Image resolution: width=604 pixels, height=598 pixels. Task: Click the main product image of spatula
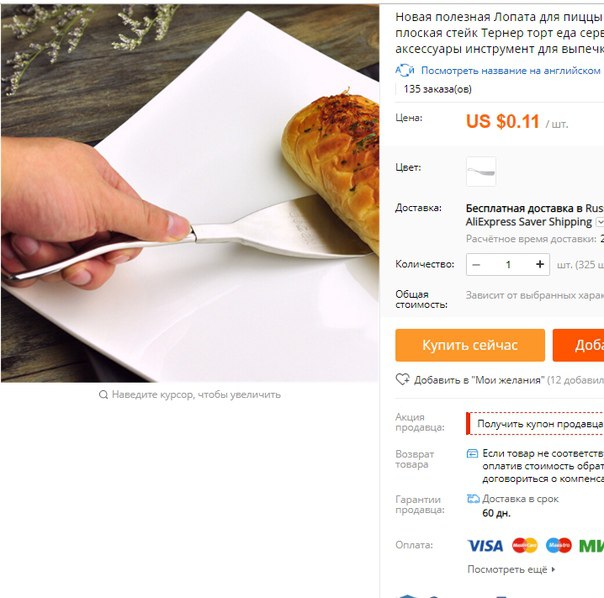pos(190,193)
